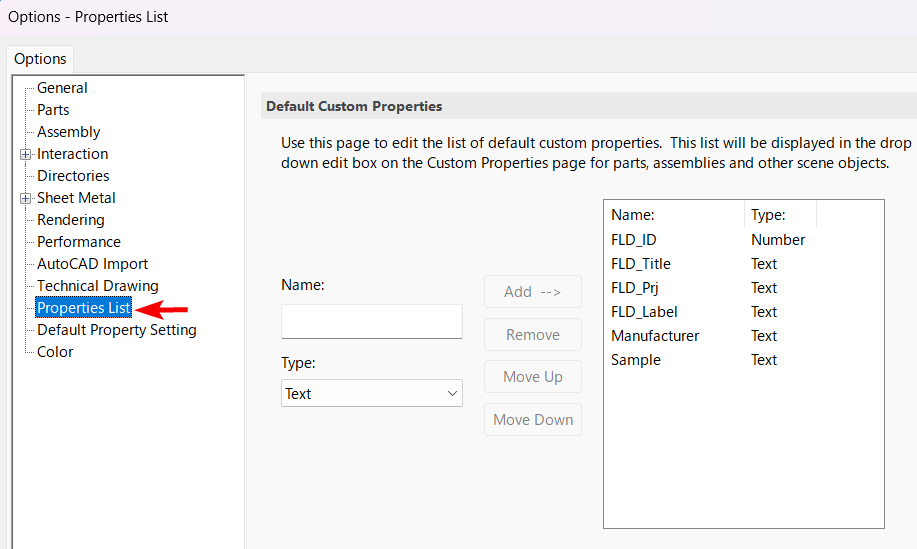Click the Name input field
This screenshot has width=917, height=549.
[x=372, y=322]
